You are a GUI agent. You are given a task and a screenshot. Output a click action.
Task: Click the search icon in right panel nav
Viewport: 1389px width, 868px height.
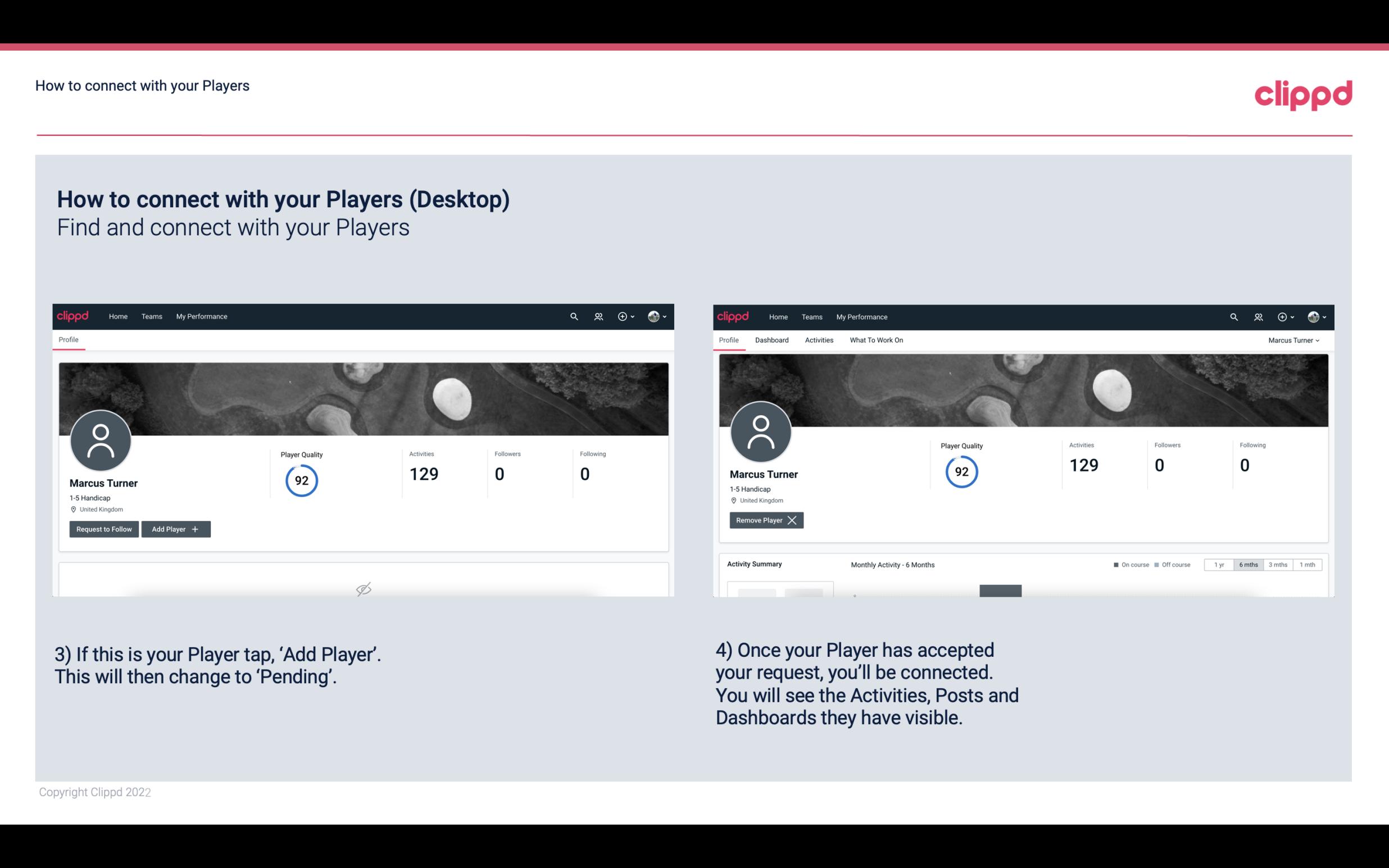[x=1233, y=316]
